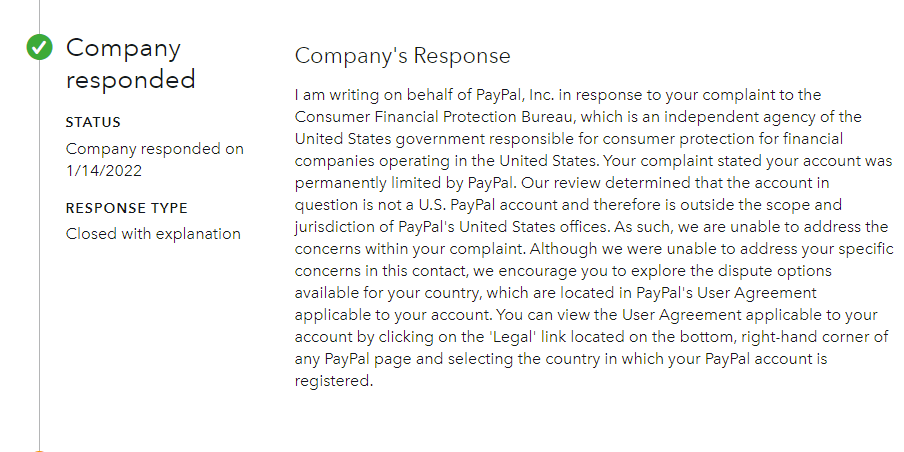Click 'Company responded on' status text

pyautogui.click(x=155, y=149)
